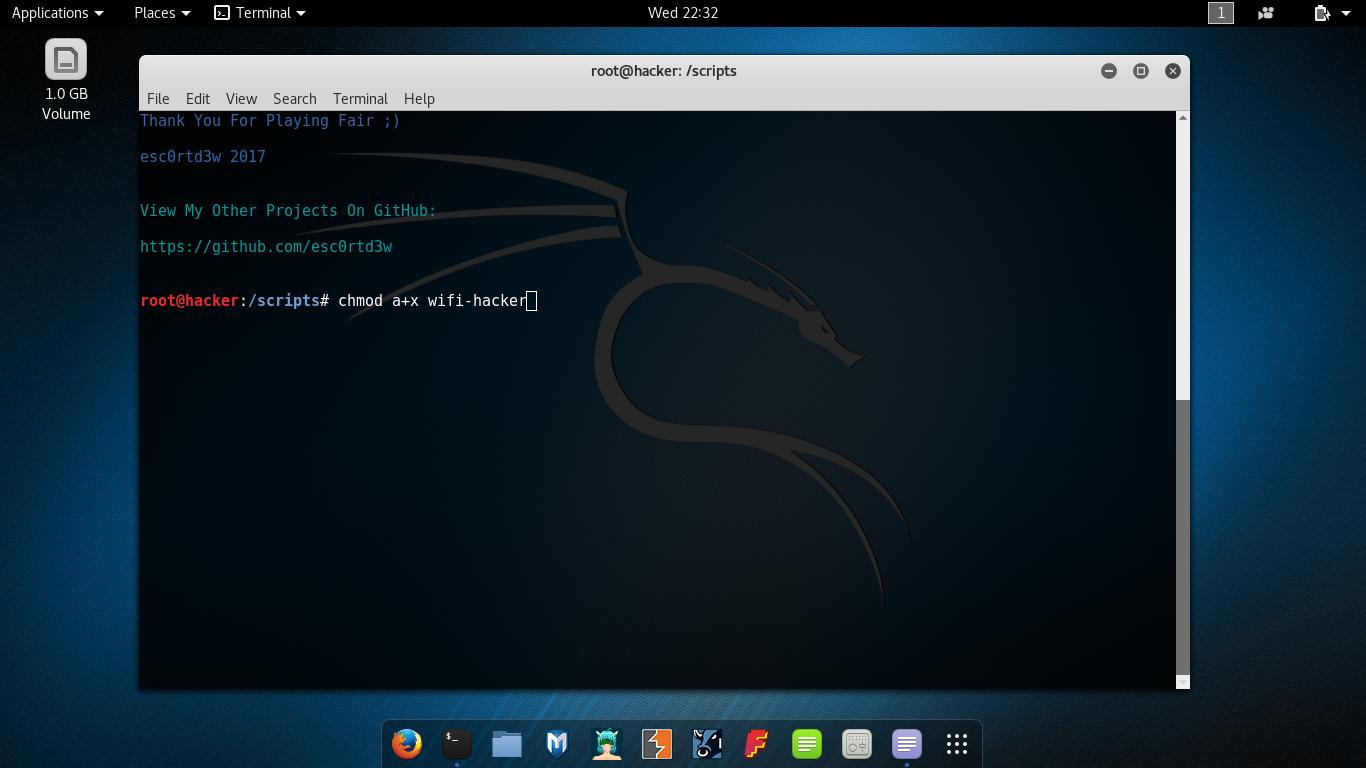Open the green Text Editor dock icon

(806, 744)
